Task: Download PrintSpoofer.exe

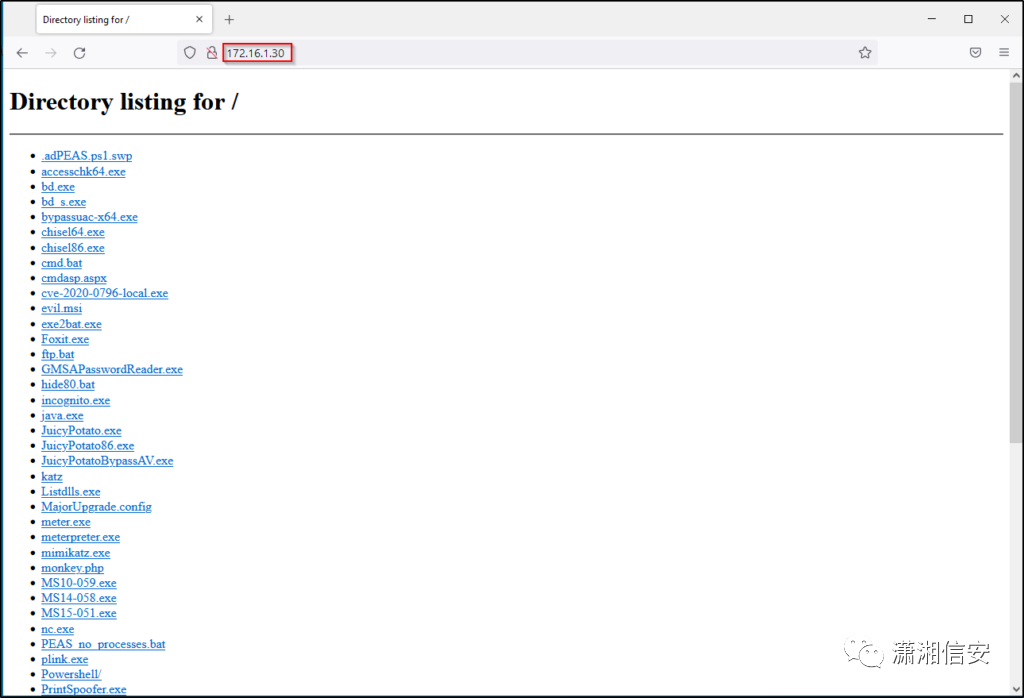Action: 84,690
